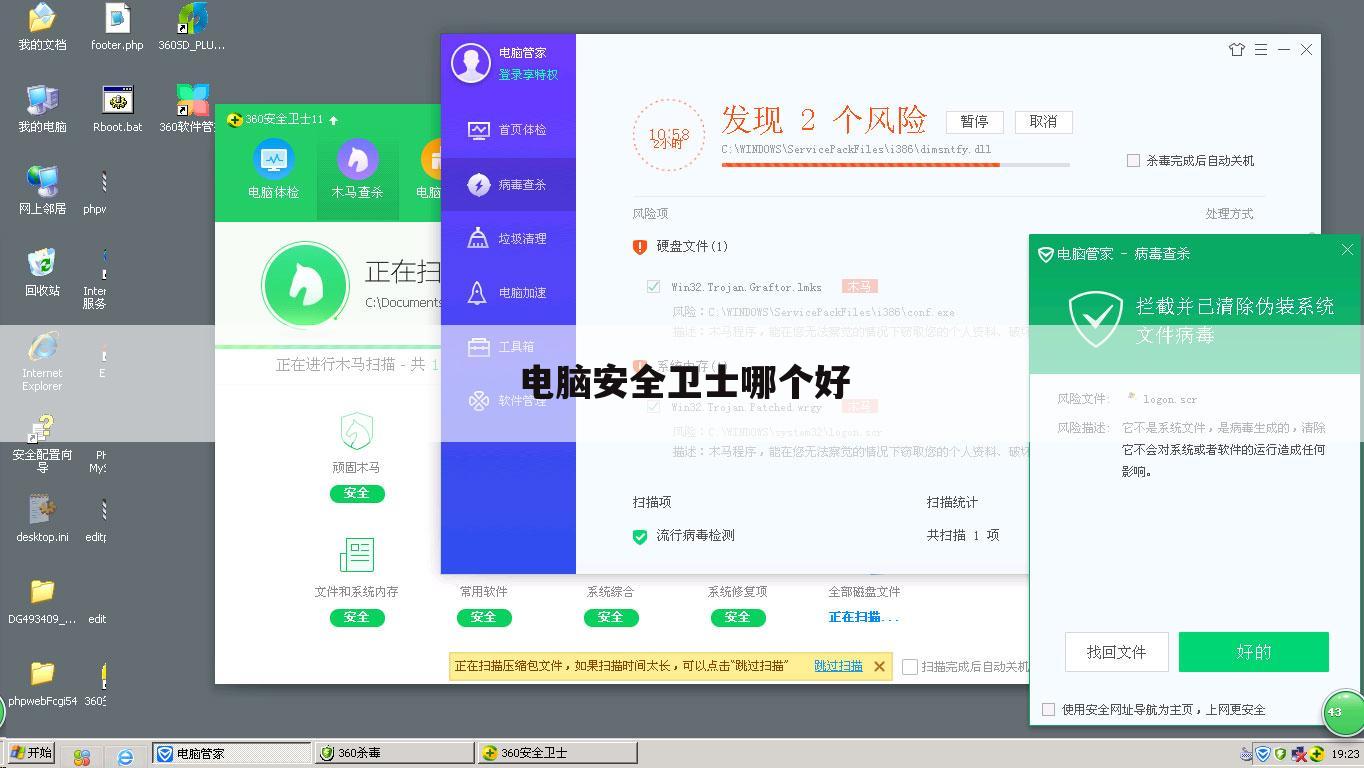The image size is (1364, 768).
Task: Switch to 360安全卫士 taskbar button
Action: [x=557, y=753]
